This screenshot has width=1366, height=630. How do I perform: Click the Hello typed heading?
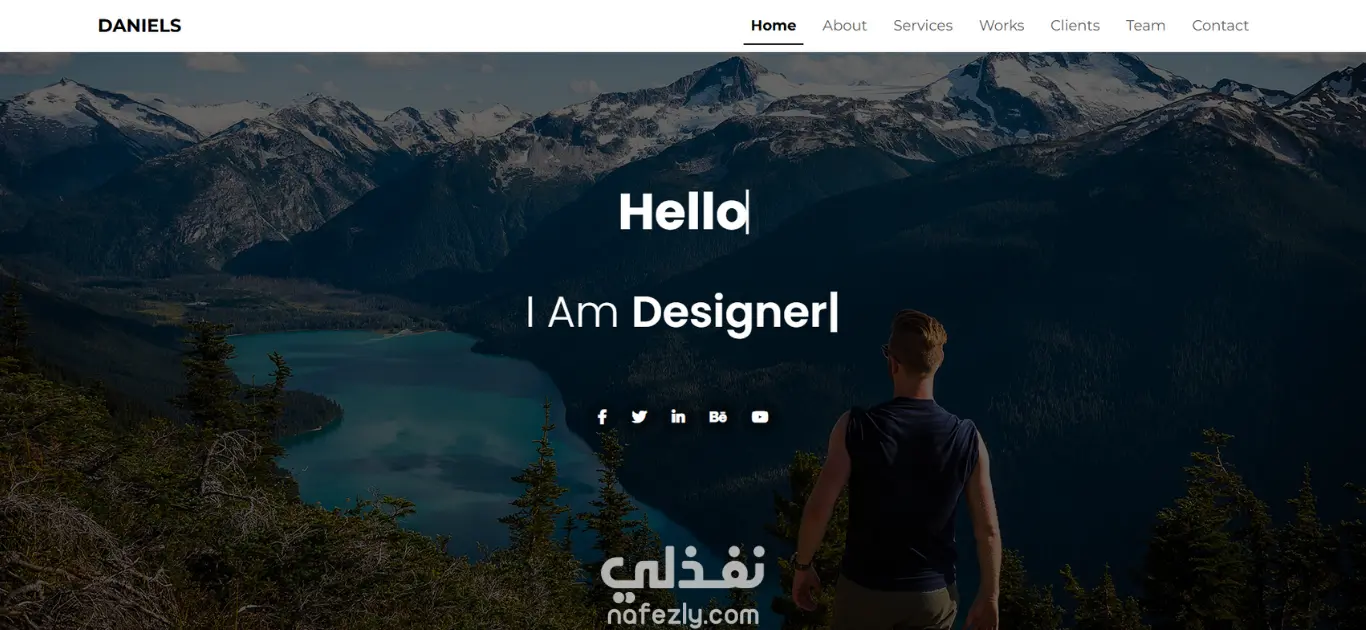tap(683, 212)
